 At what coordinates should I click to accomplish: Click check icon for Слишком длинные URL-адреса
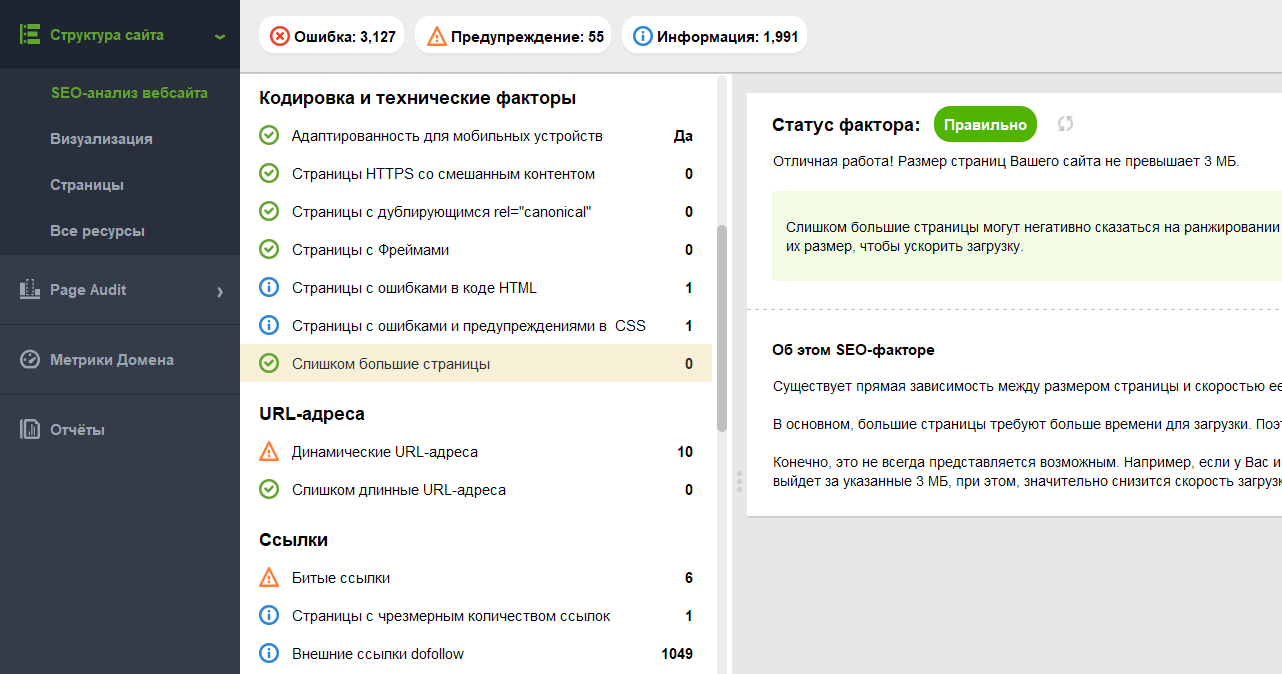(269, 489)
